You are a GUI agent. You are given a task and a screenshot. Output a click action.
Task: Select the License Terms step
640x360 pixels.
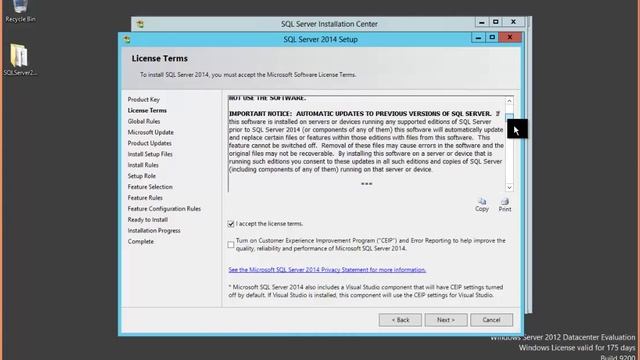click(x=147, y=111)
